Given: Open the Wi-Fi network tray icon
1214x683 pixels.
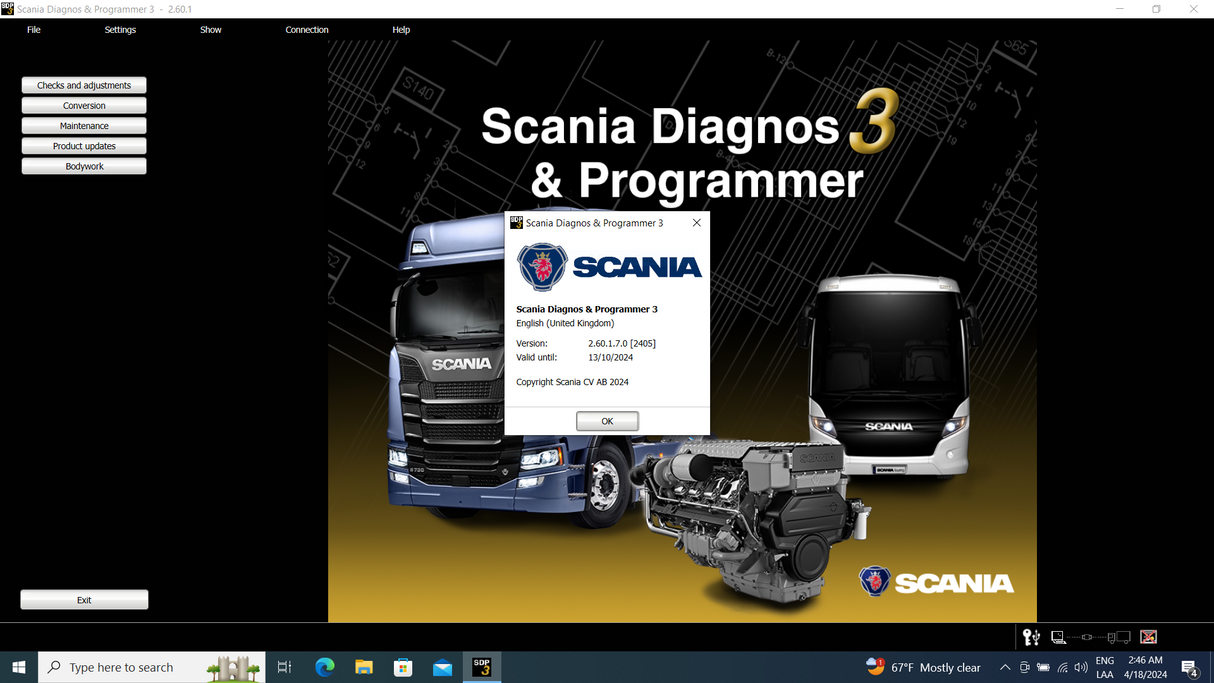Looking at the screenshot, I should click(x=1062, y=667).
